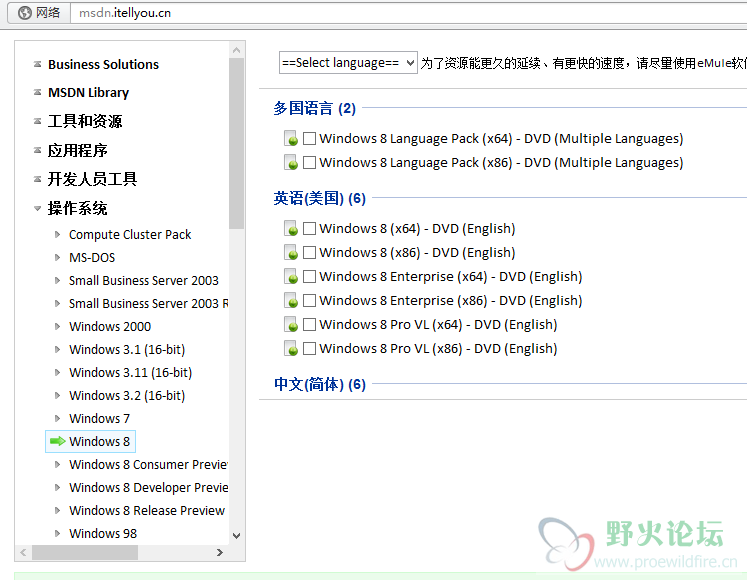
Task: Click the sidebar vertical scrollbar thumb
Action: pyautogui.click(x=236, y=143)
